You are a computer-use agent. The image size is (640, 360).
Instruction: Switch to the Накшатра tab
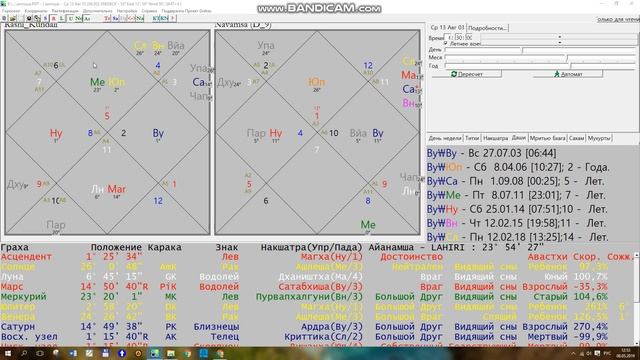[495, 138]
